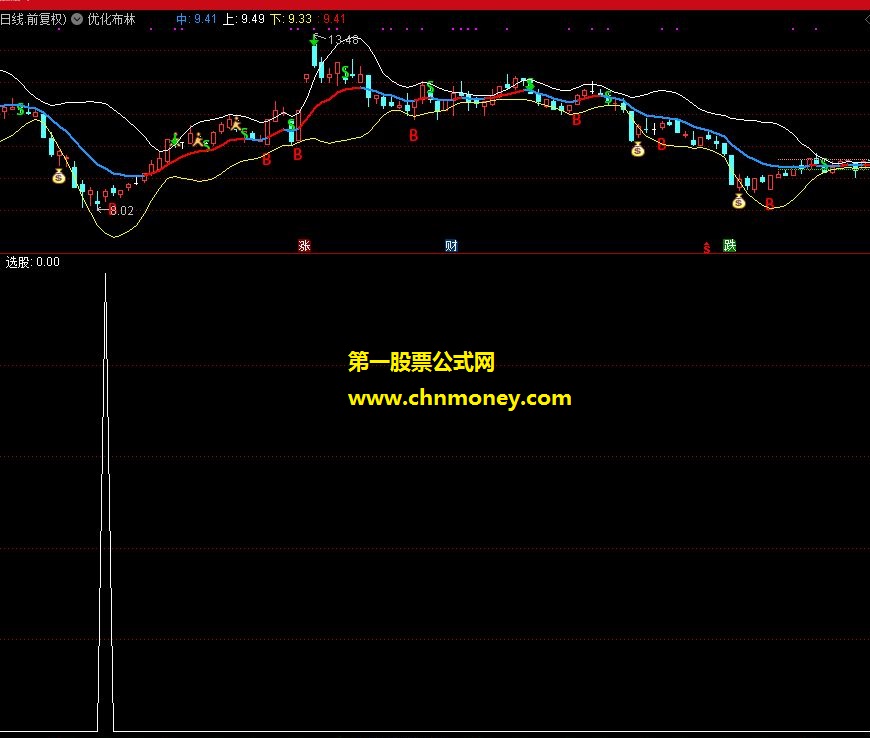
Task: Select the 上: 9.49 upper band value
Action: click(244, 19)
